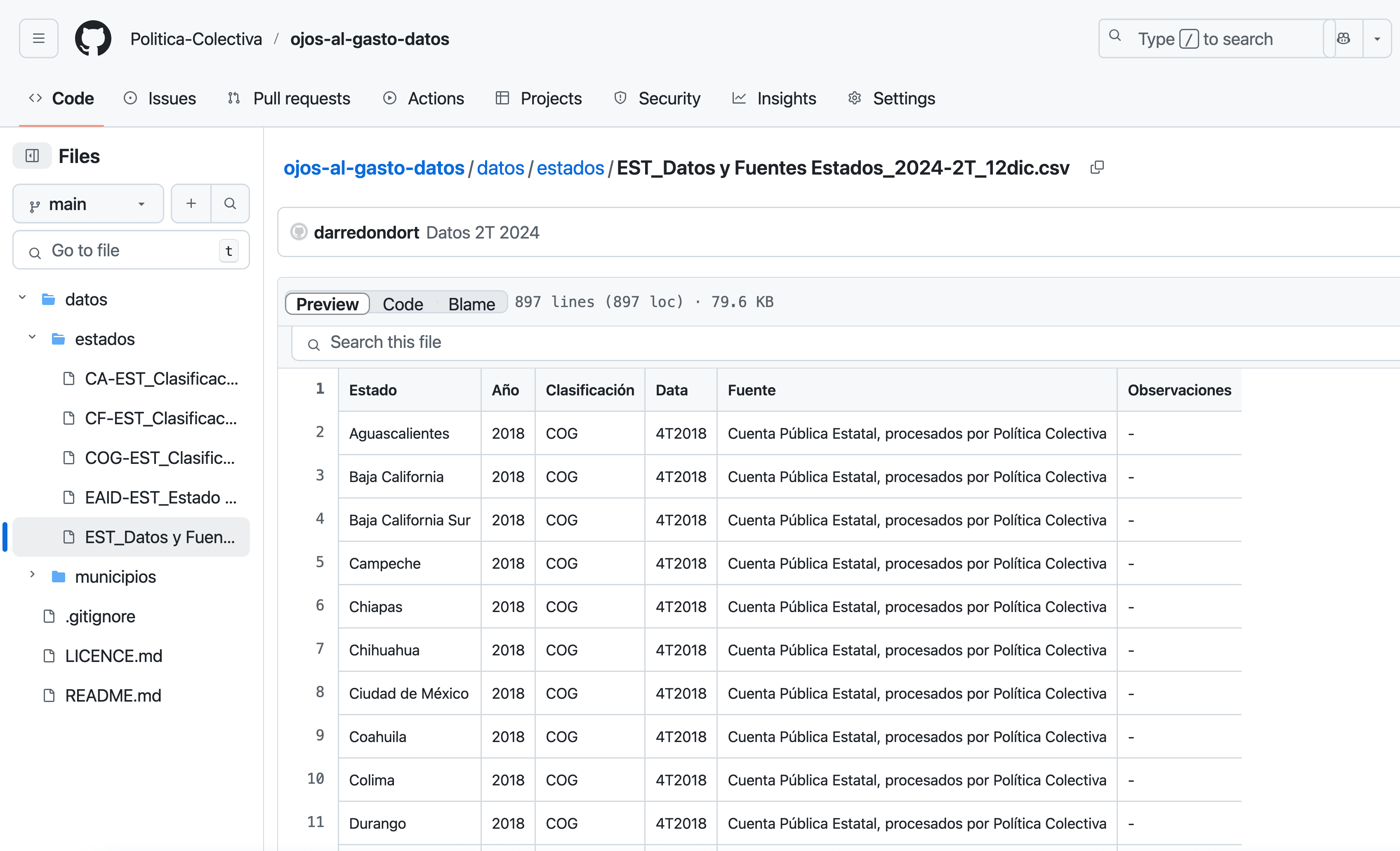Open the COG-EST_Clasific... file
This screenshot has height=851, width=1400.
pyautogui.click(x=160, y=458)
